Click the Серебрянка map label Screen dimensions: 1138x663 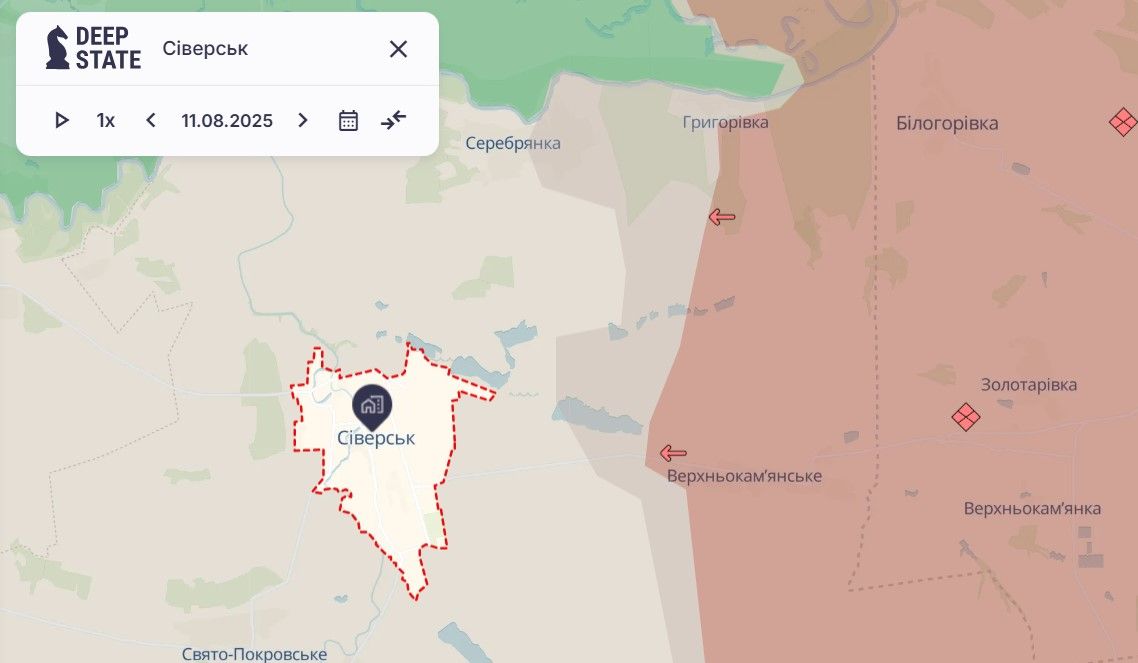(x=513, y=143)
